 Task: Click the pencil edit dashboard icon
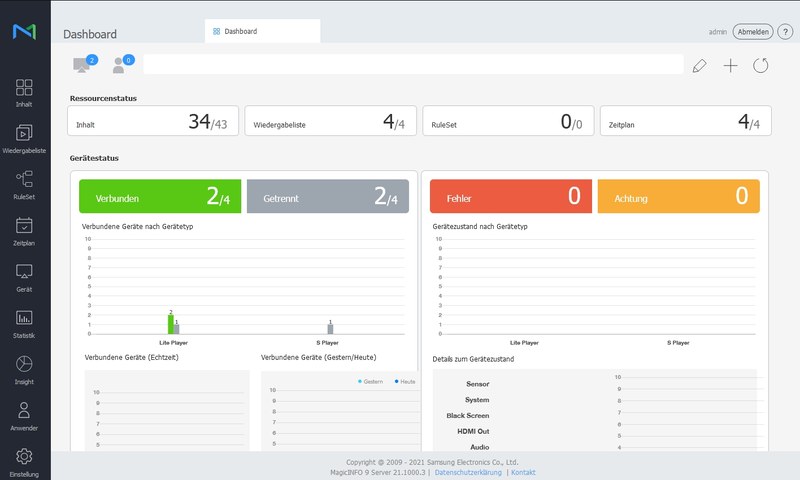[x=699, y=65]
